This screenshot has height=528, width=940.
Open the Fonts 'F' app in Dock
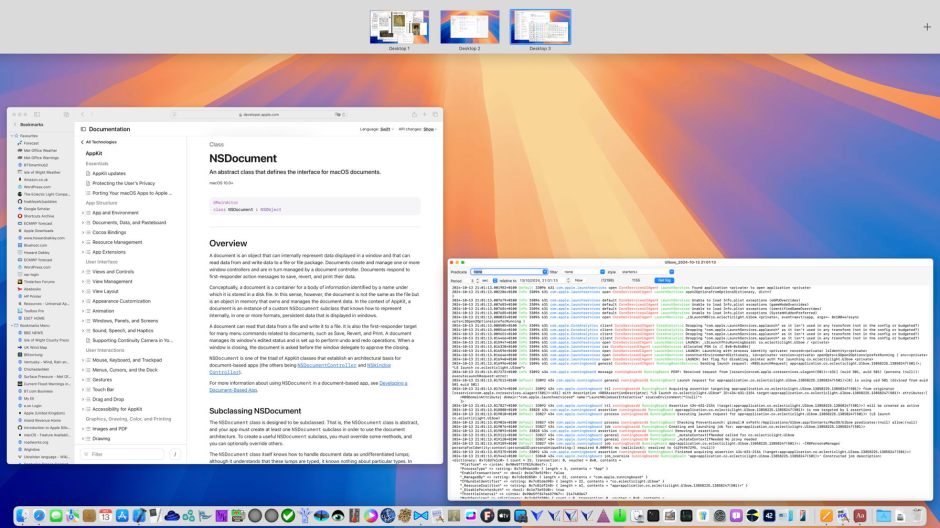487,515
